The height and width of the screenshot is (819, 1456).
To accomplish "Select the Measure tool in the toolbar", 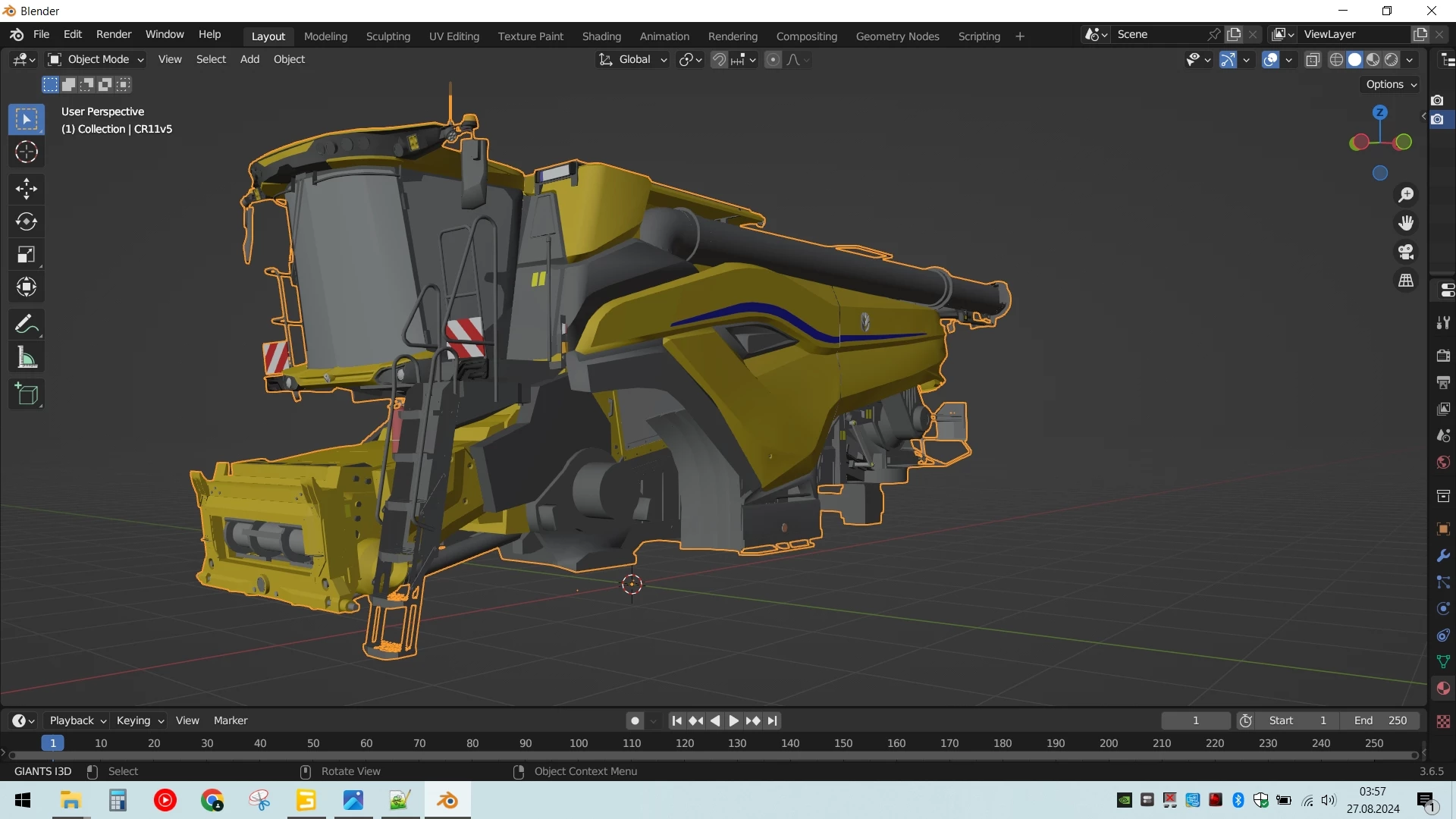I will point(27,356).
